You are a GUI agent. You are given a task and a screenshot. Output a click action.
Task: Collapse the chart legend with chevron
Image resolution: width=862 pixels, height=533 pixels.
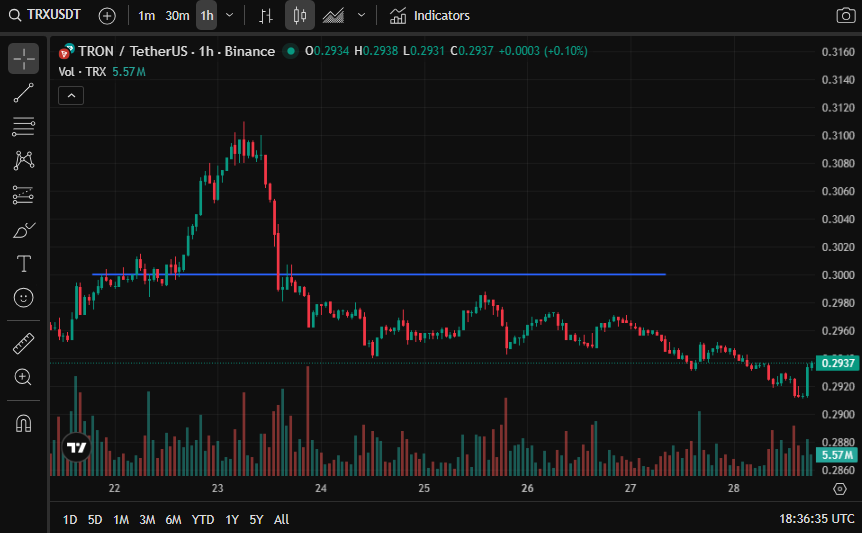point(71,96)
